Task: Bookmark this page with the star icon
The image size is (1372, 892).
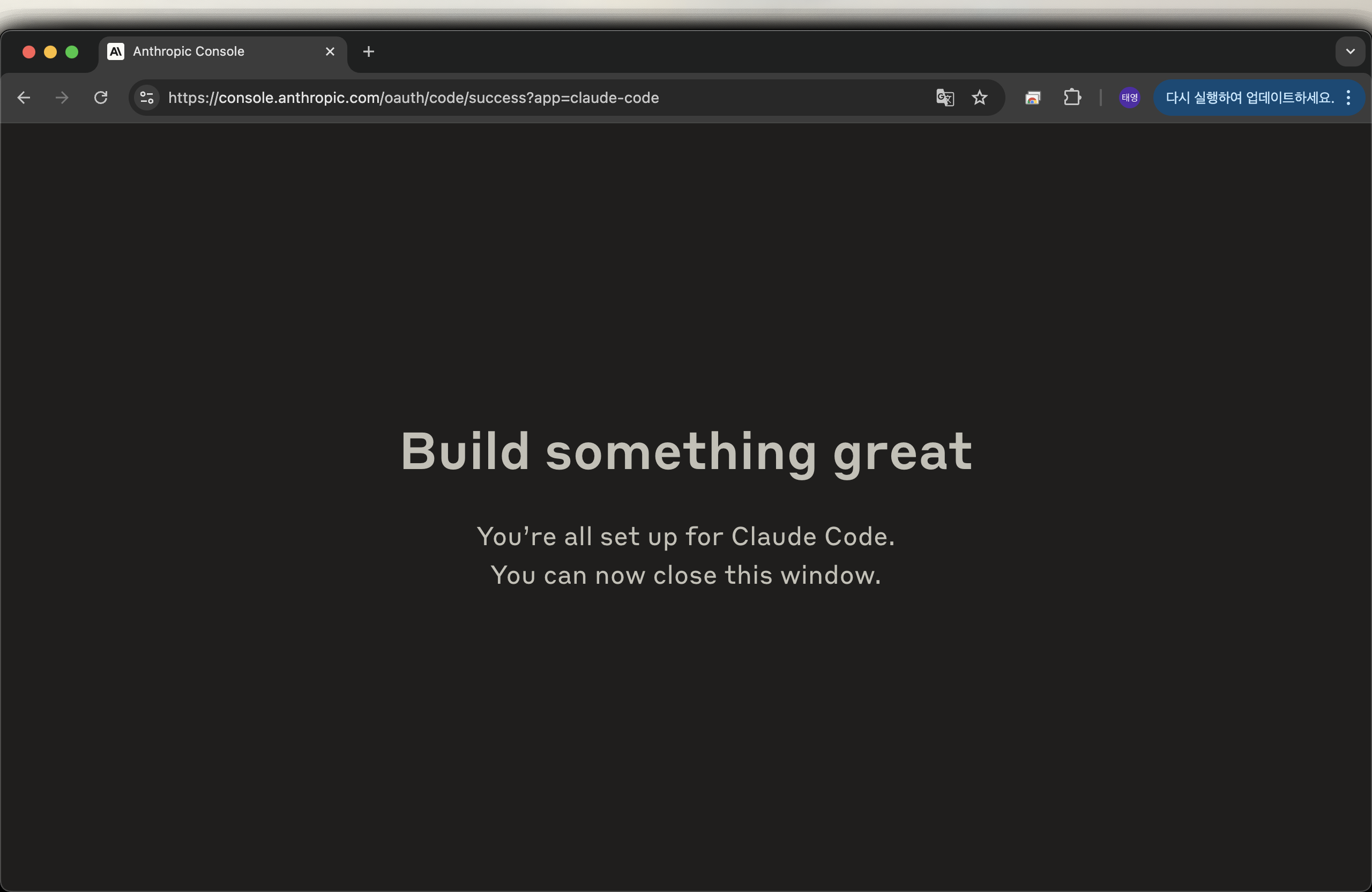Action: [x=979, y=98]
